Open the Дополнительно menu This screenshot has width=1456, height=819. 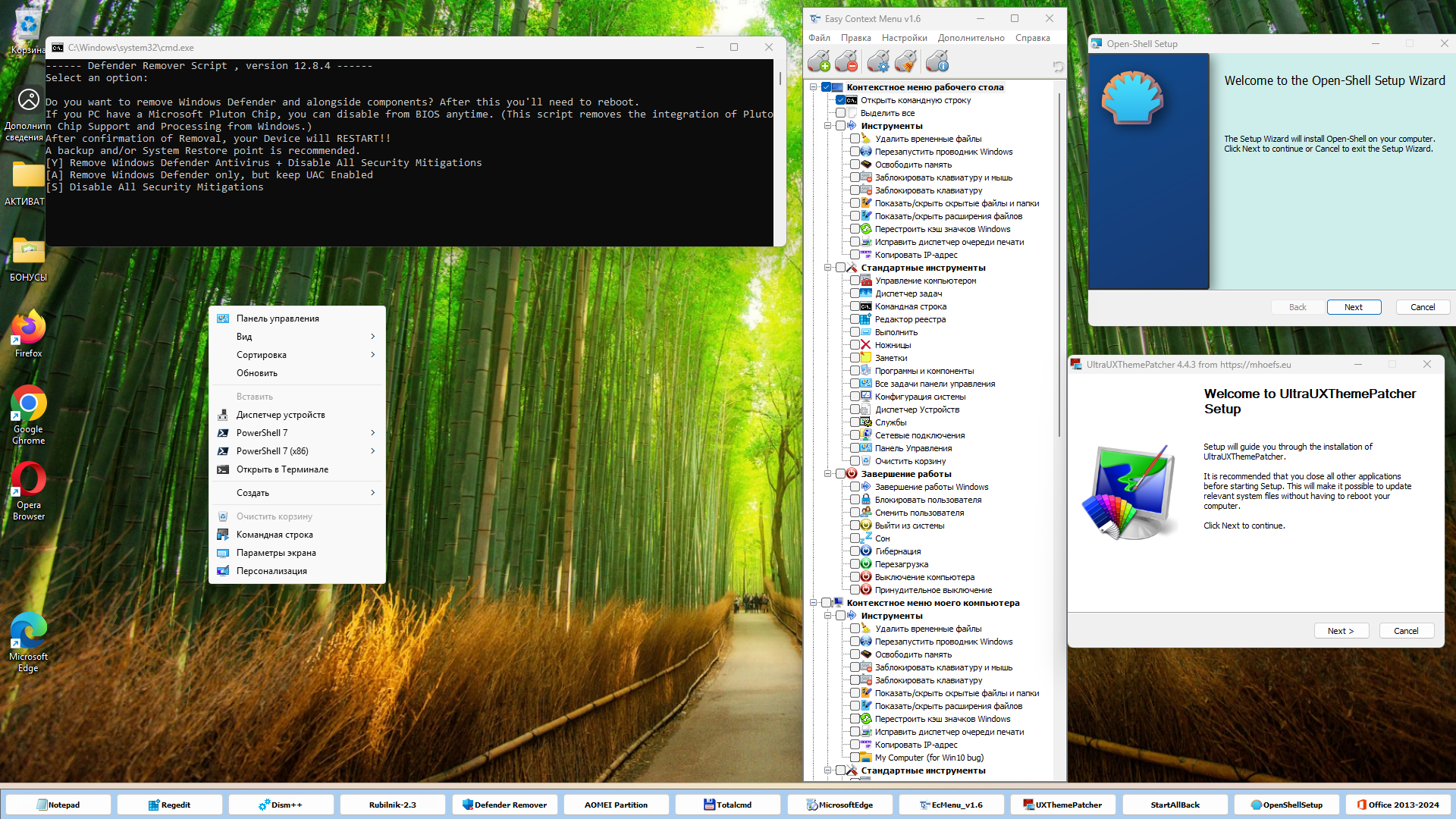coord(971,38)
